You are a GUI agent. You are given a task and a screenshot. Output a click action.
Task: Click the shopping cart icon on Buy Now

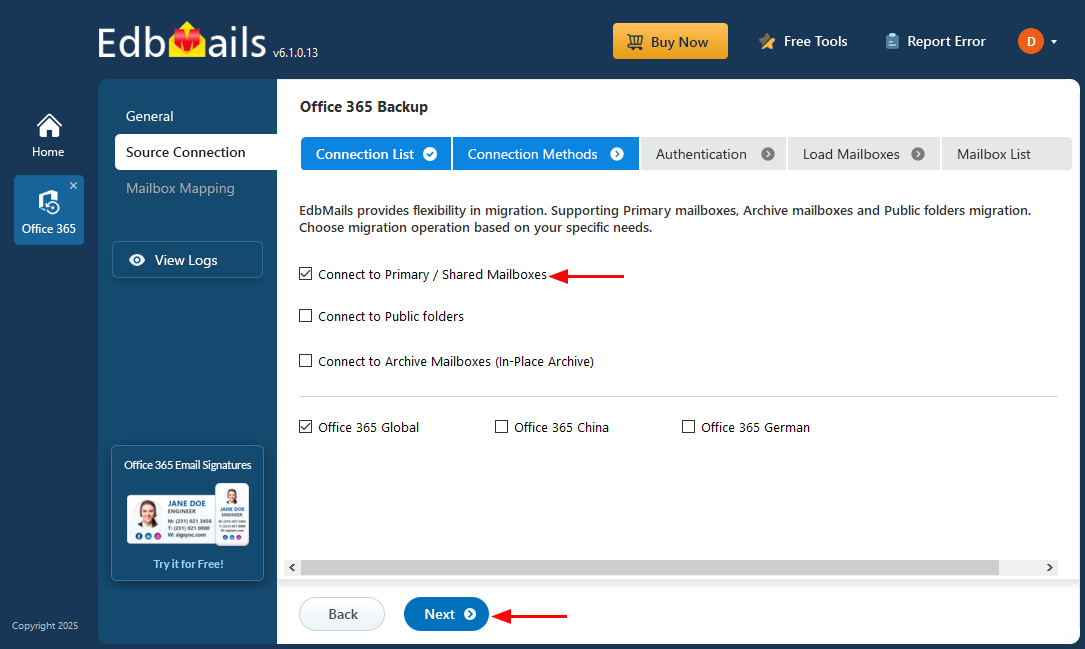(635, 42)
